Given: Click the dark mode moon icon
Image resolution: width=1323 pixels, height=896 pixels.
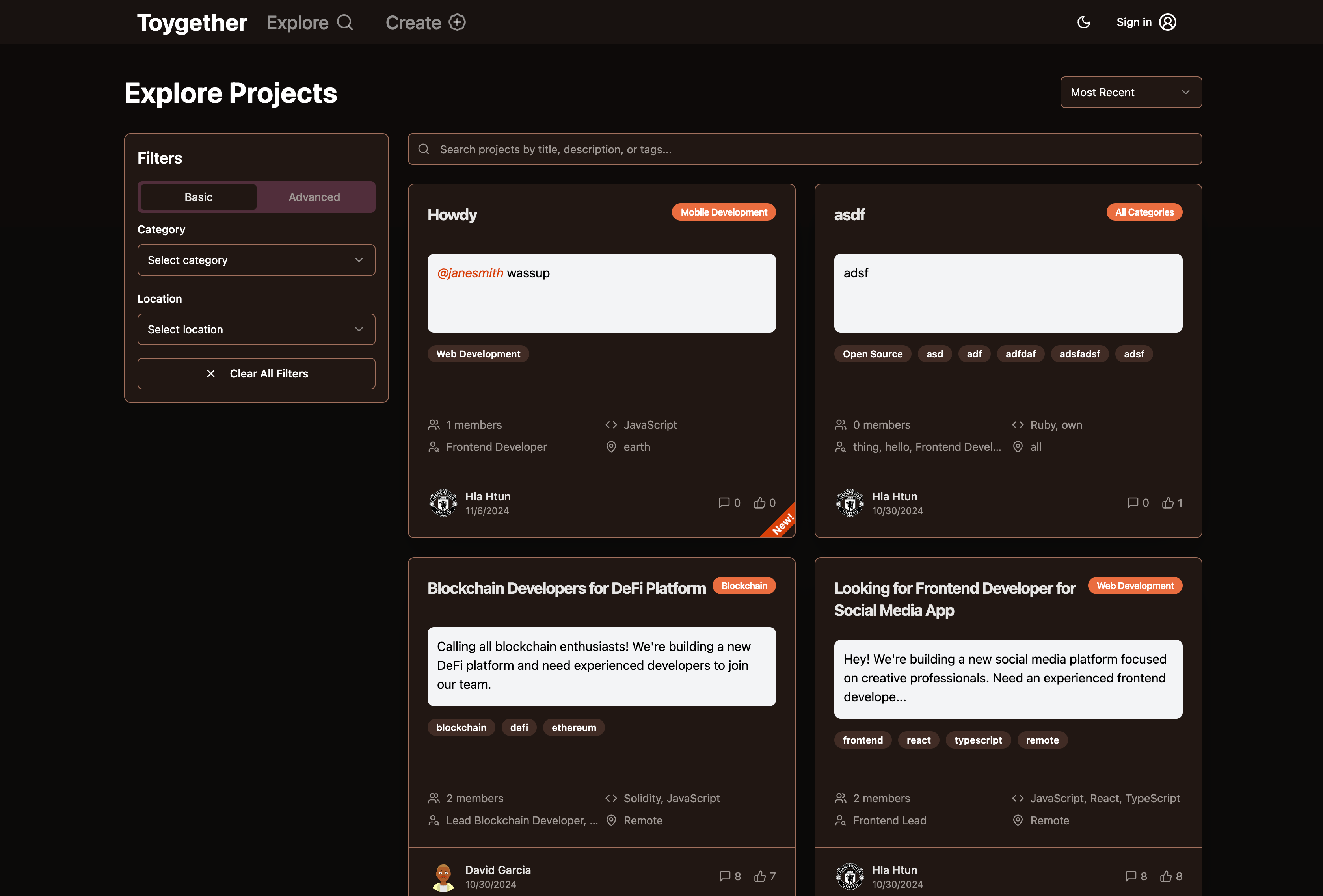Looking at the screenshot, I should pyautogui.click(x=1085, y=22).
